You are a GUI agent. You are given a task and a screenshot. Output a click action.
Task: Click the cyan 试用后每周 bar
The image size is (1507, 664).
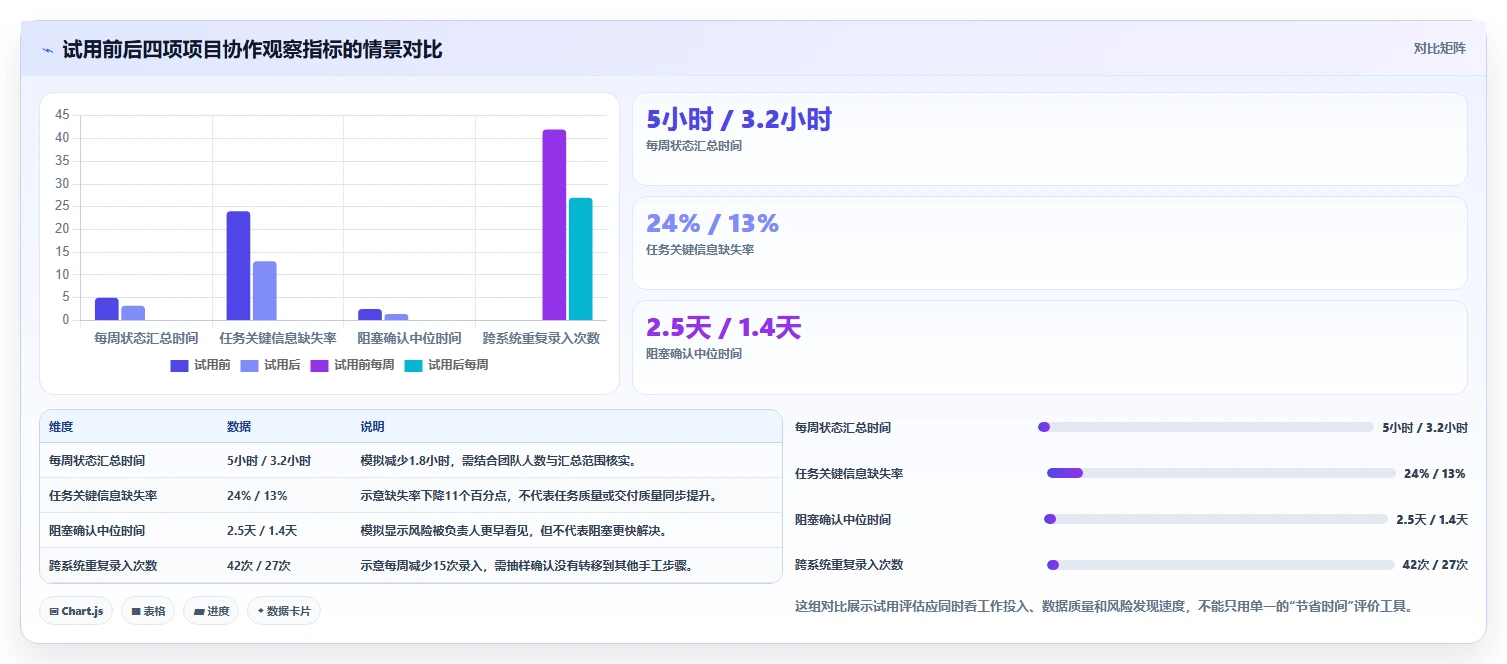coord(580,259)
